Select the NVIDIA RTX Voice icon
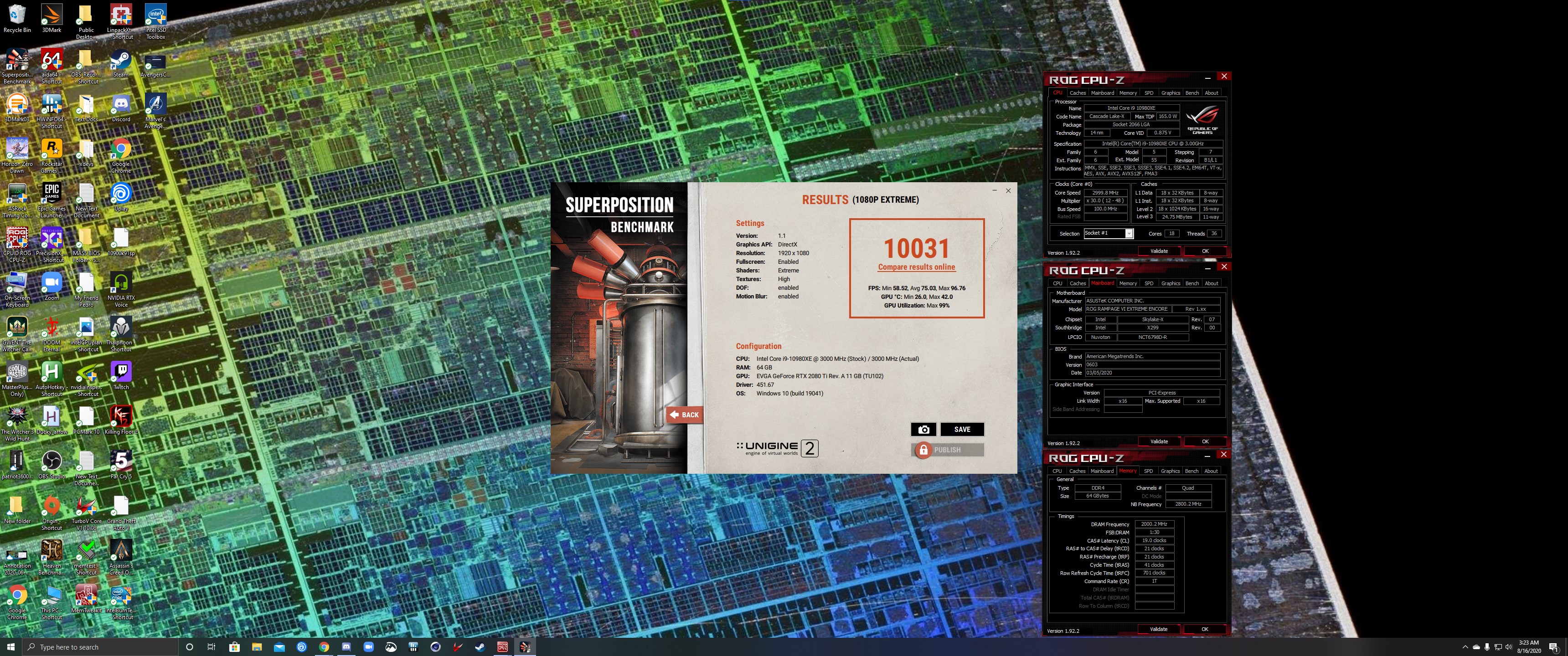The width and height of the screenshot is (1568, 656). (121, 290)
